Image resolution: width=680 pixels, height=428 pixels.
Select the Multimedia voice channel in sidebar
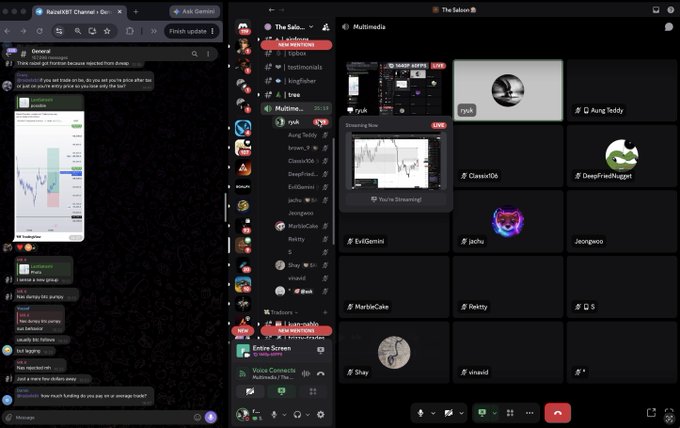point(296,108)
